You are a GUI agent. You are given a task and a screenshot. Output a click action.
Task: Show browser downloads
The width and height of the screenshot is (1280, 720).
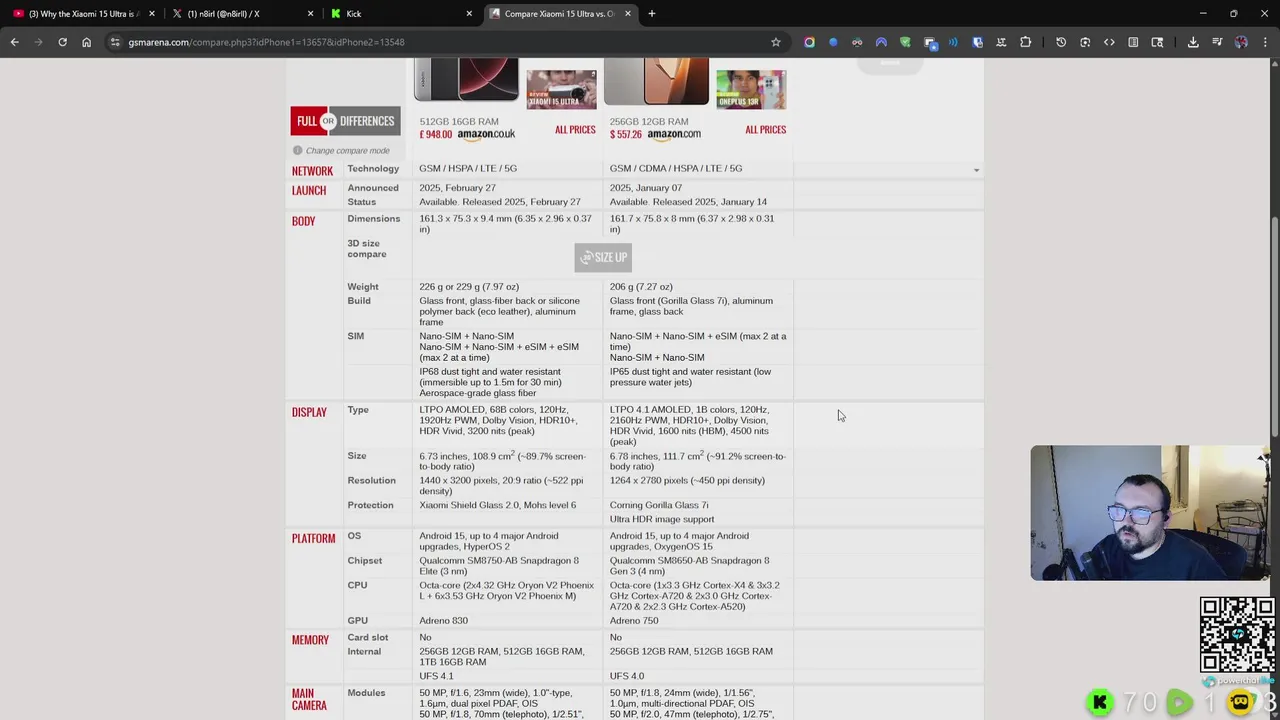[x=1193, y=42]
